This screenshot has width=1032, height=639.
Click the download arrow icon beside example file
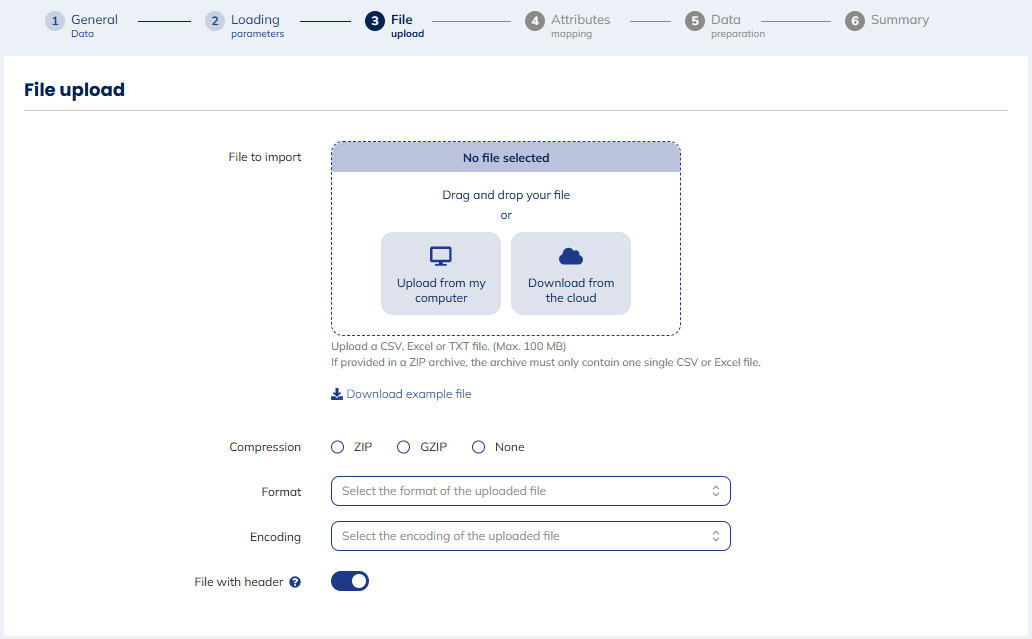[337, 394]
